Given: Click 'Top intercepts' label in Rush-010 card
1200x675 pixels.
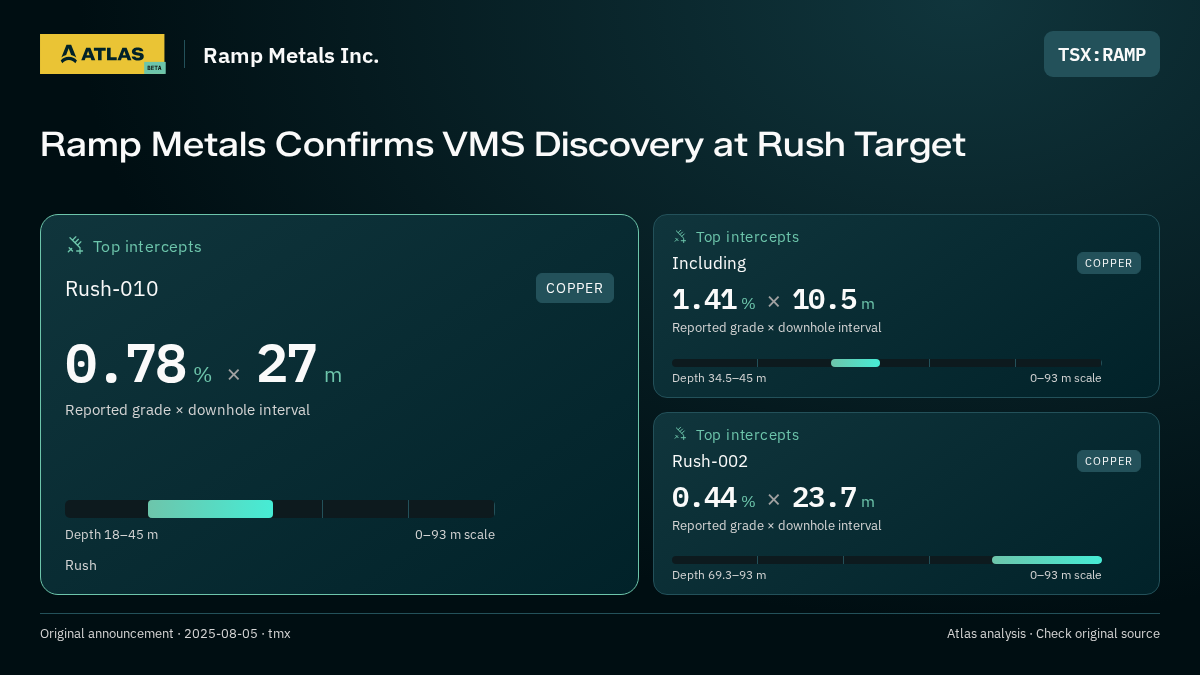Looking at the screenshot, I should point(147,246).
